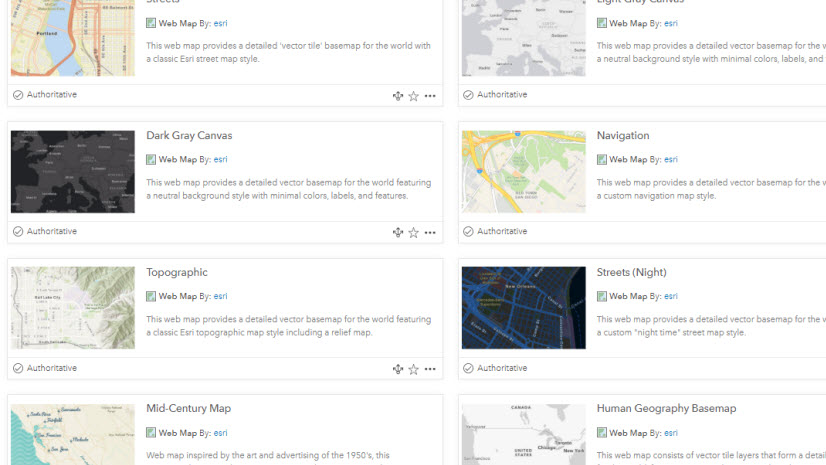This screenshot has width=826, height=465.
Task: Click Authoritative badge icon on Topographic card
Action: click(18, 368)
